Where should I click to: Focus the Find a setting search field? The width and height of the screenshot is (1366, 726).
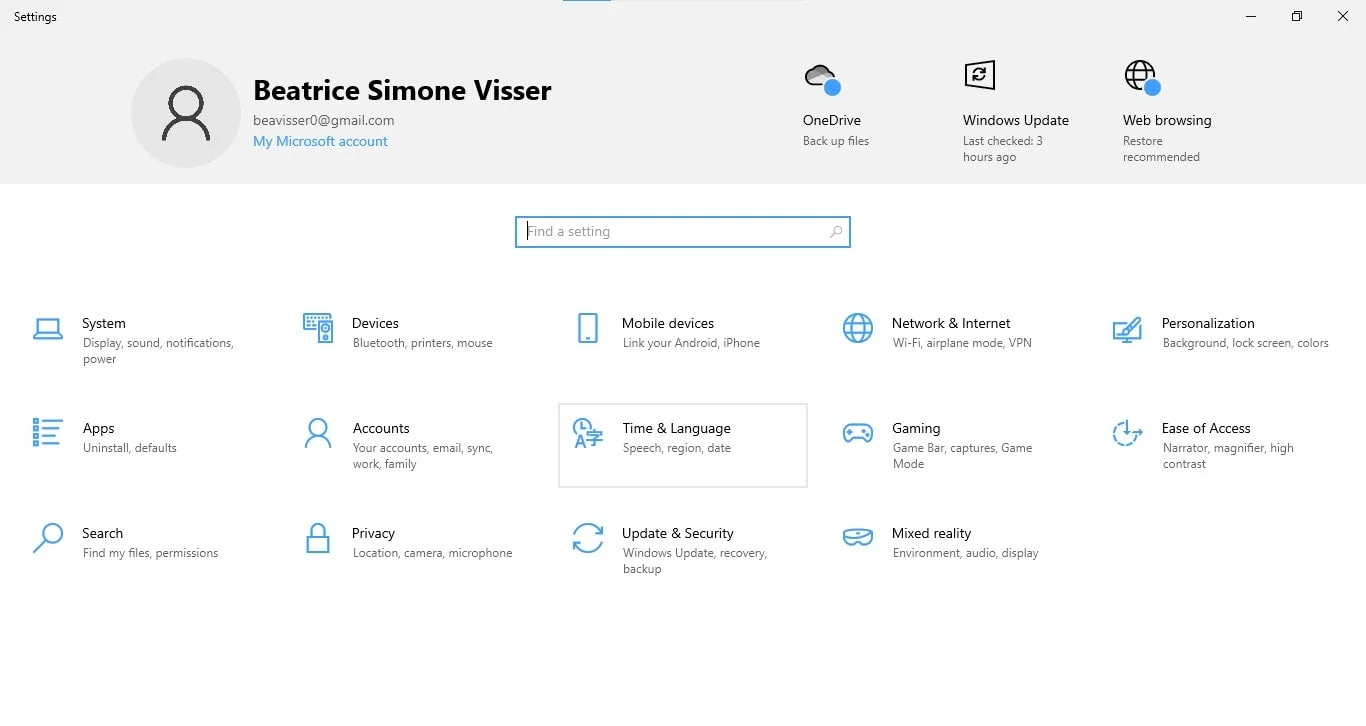[x=683, y=232]
